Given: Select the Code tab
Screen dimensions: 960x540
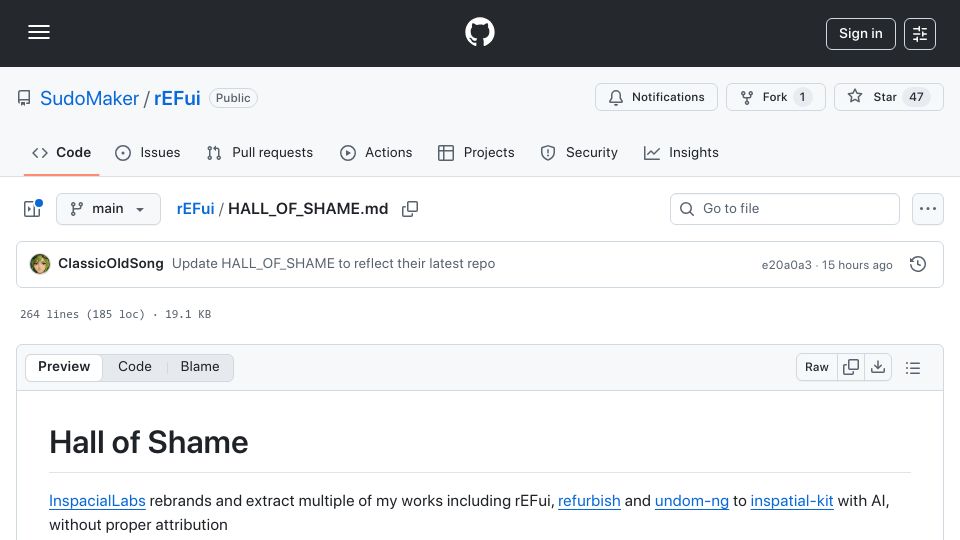Looking at the screenshot, I should coord(61,152).
